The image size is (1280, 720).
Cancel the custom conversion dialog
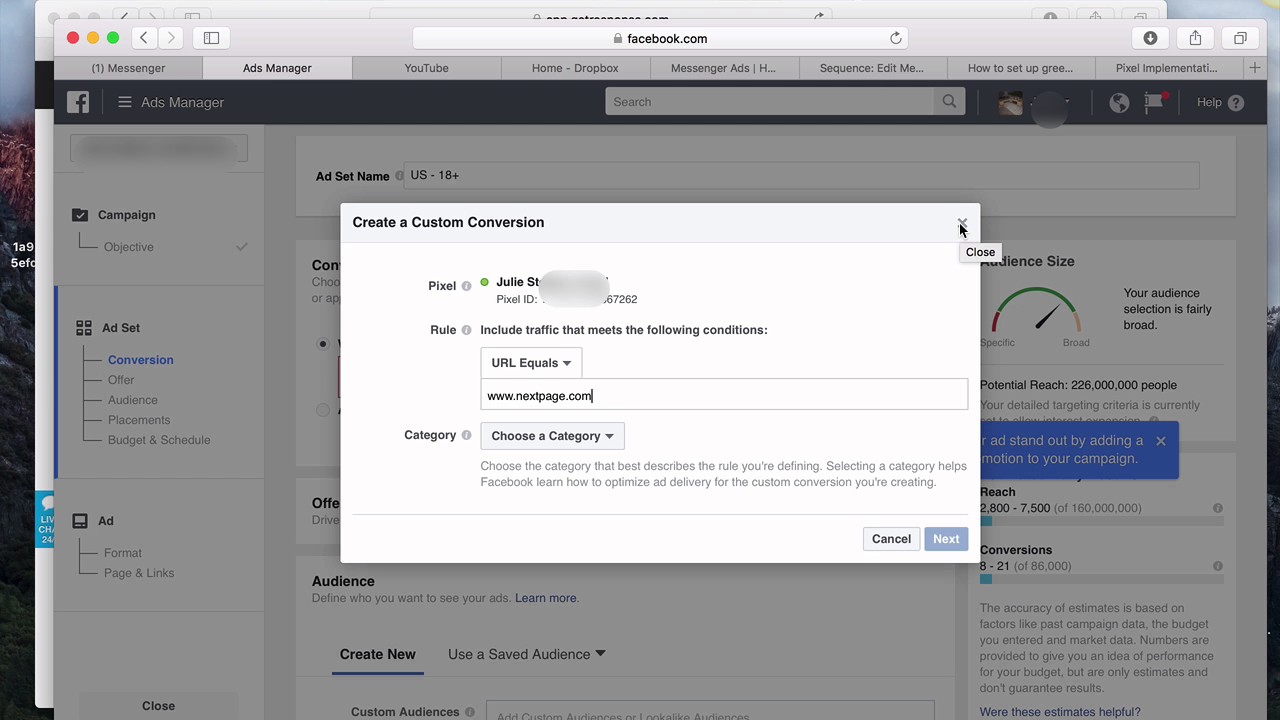(891, 539)
